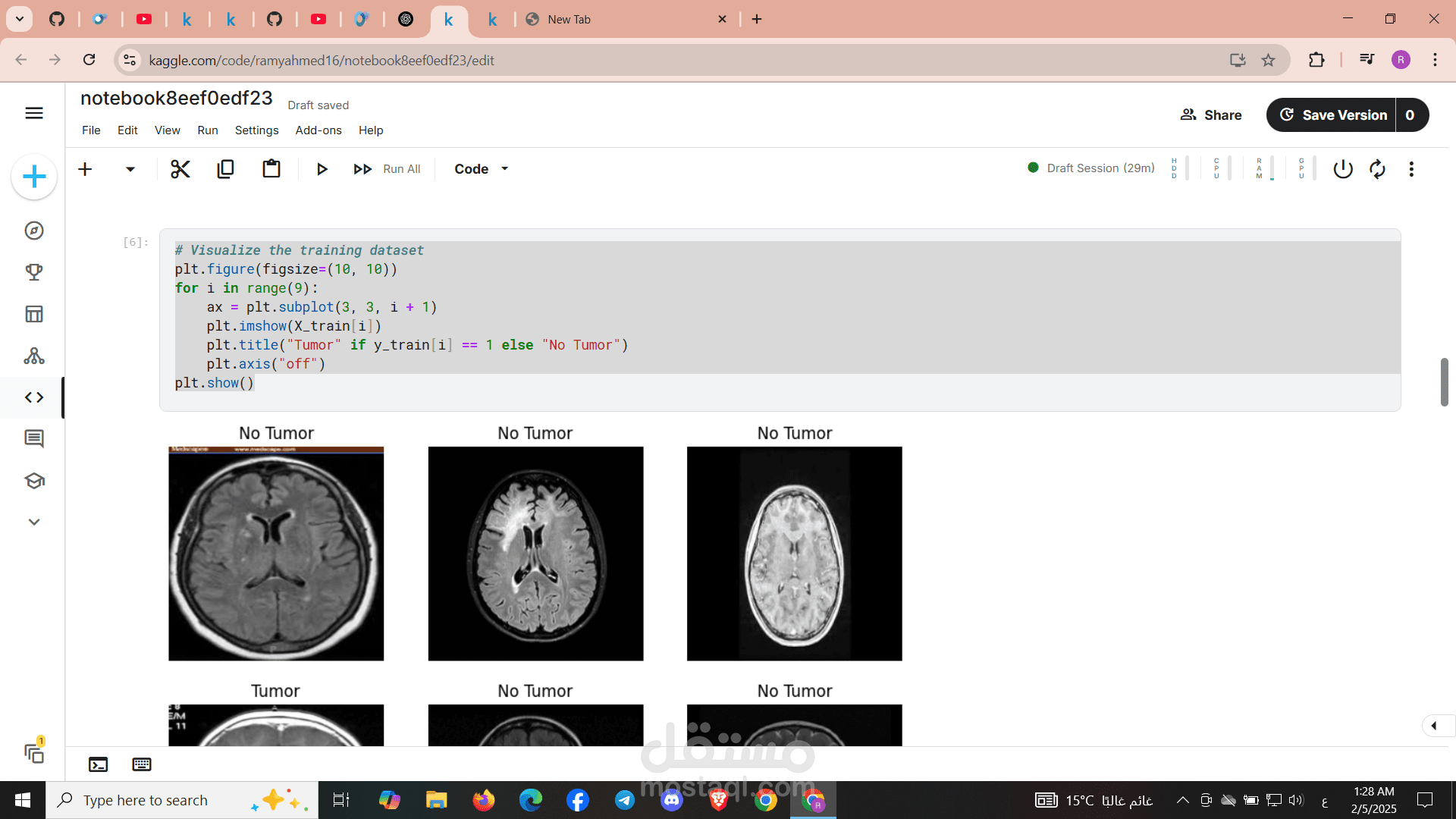1456x819 pixels.
Task: View HDD usage indicator
Action: (x=1179, y=168)
